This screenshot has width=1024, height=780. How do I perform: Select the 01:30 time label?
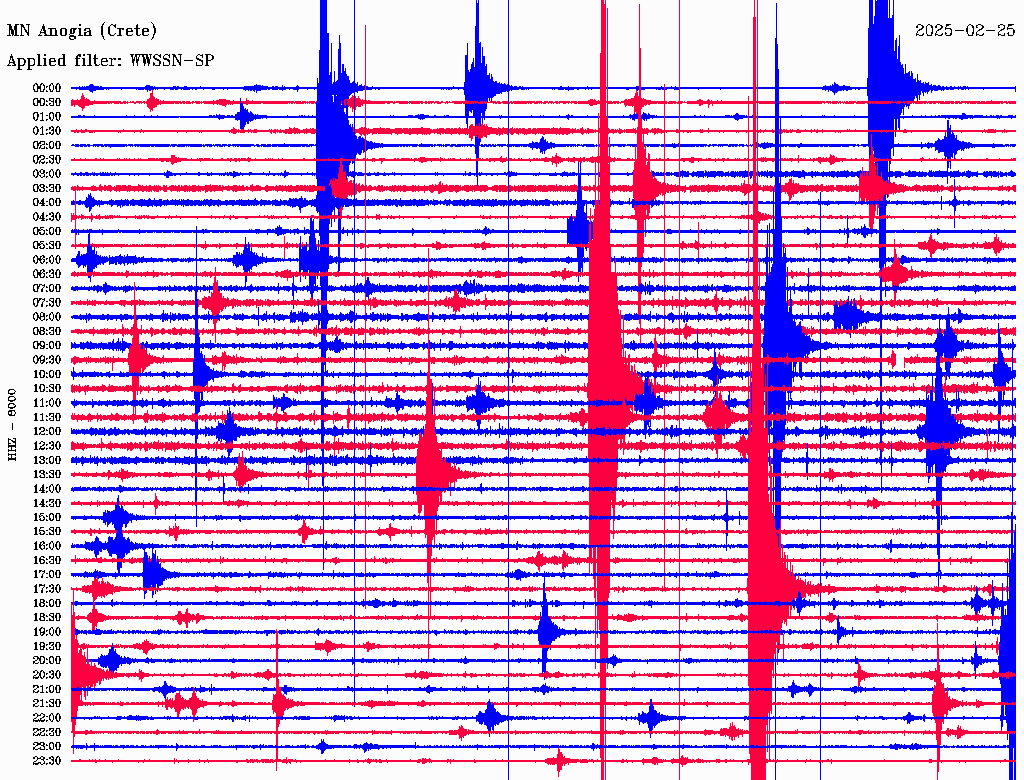point(46,131)
